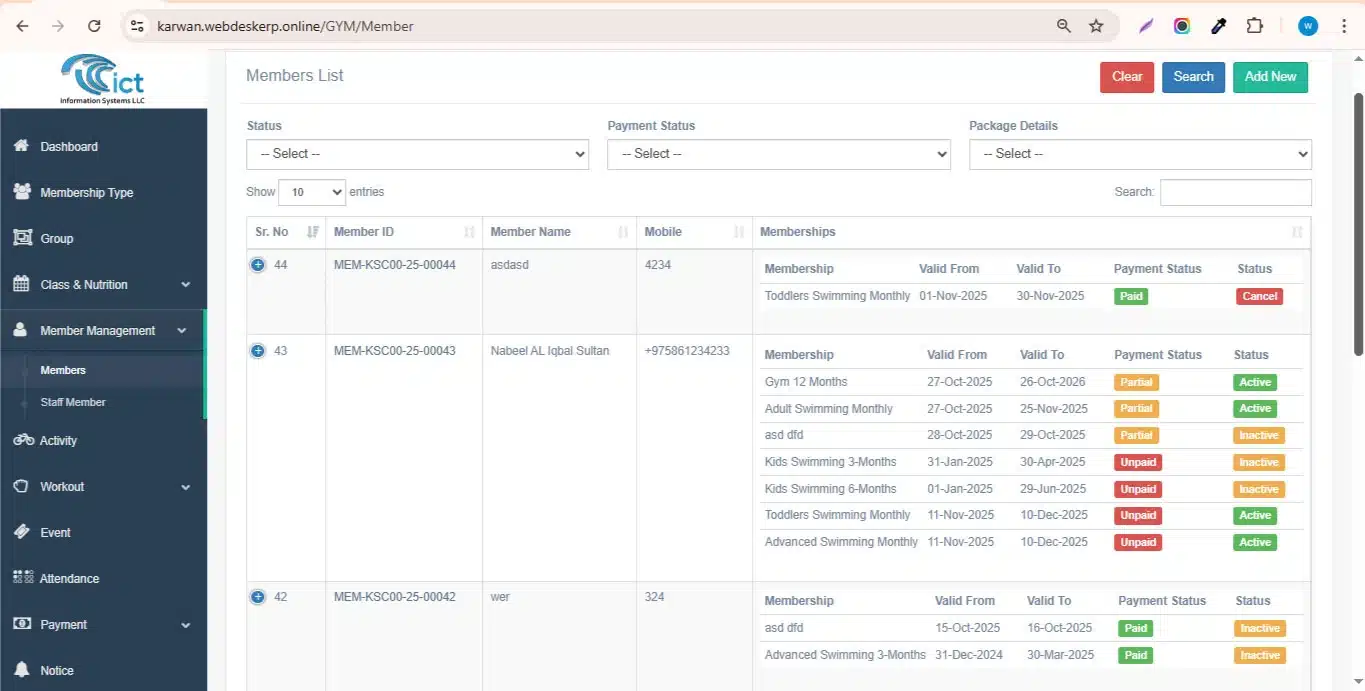
Task: Expand row details for member 44
Action: point(258,265)
